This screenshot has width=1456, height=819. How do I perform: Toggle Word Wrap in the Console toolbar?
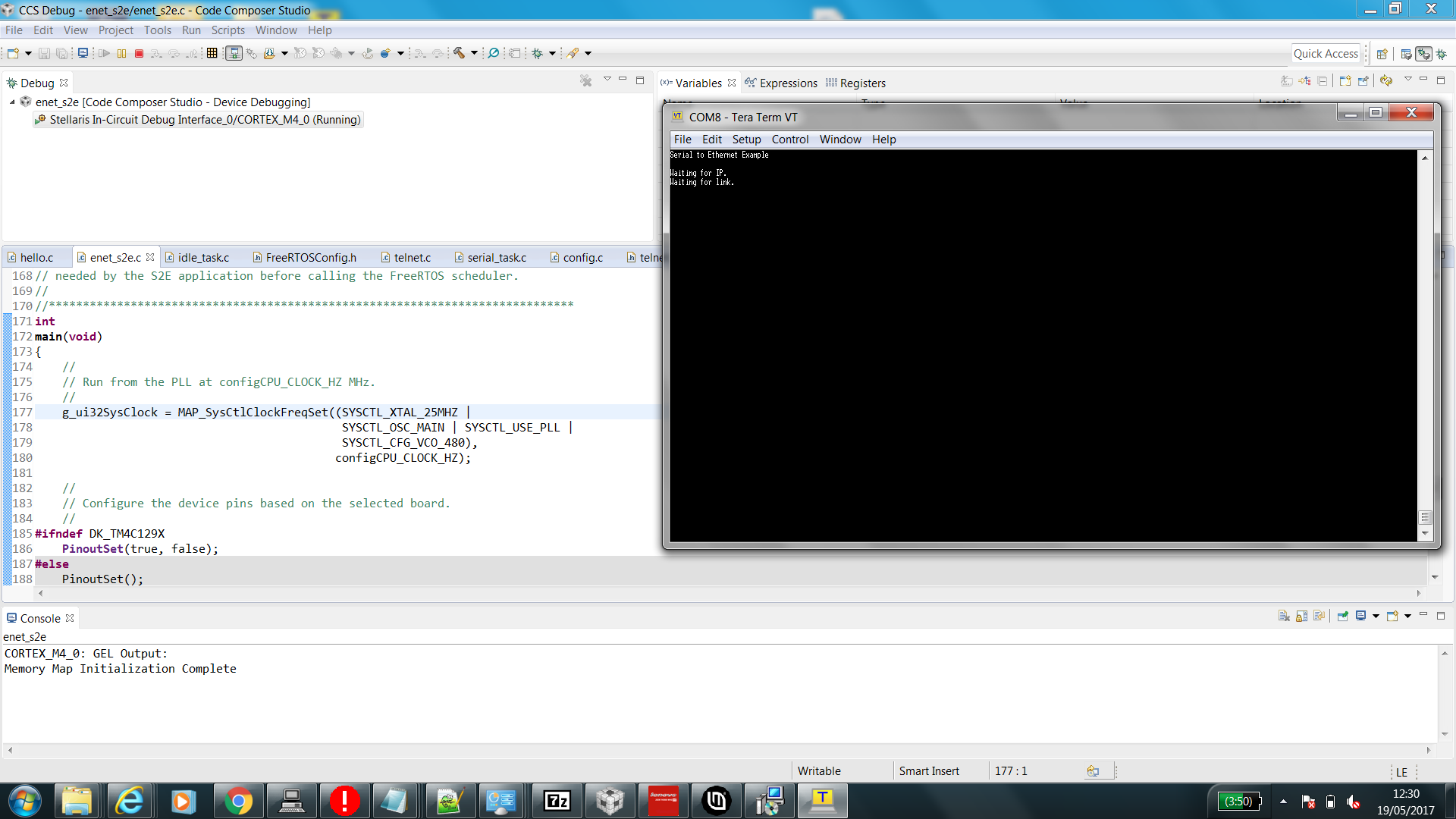(1319, 616)
